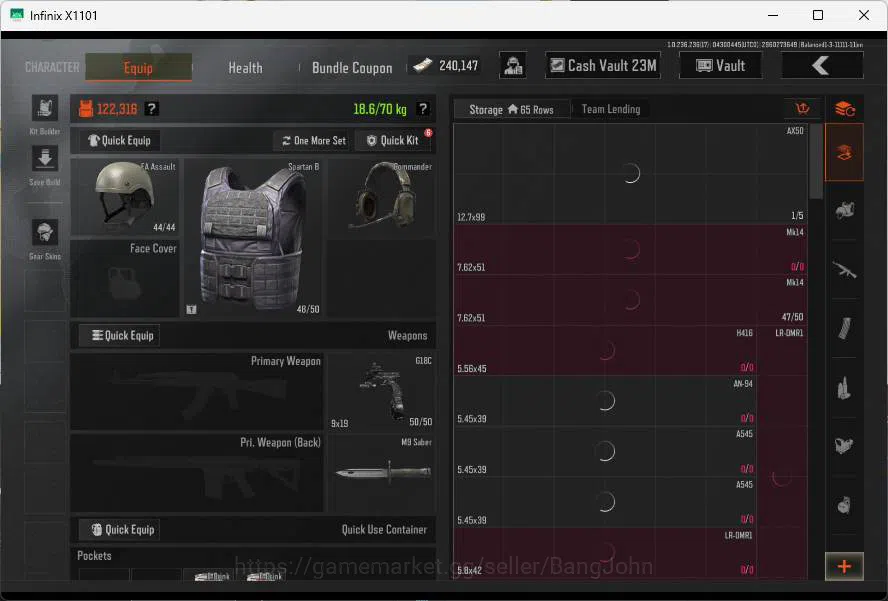888x601 pixels.
Task: Open the Gear Skins icon
Action: click(45, 232)
